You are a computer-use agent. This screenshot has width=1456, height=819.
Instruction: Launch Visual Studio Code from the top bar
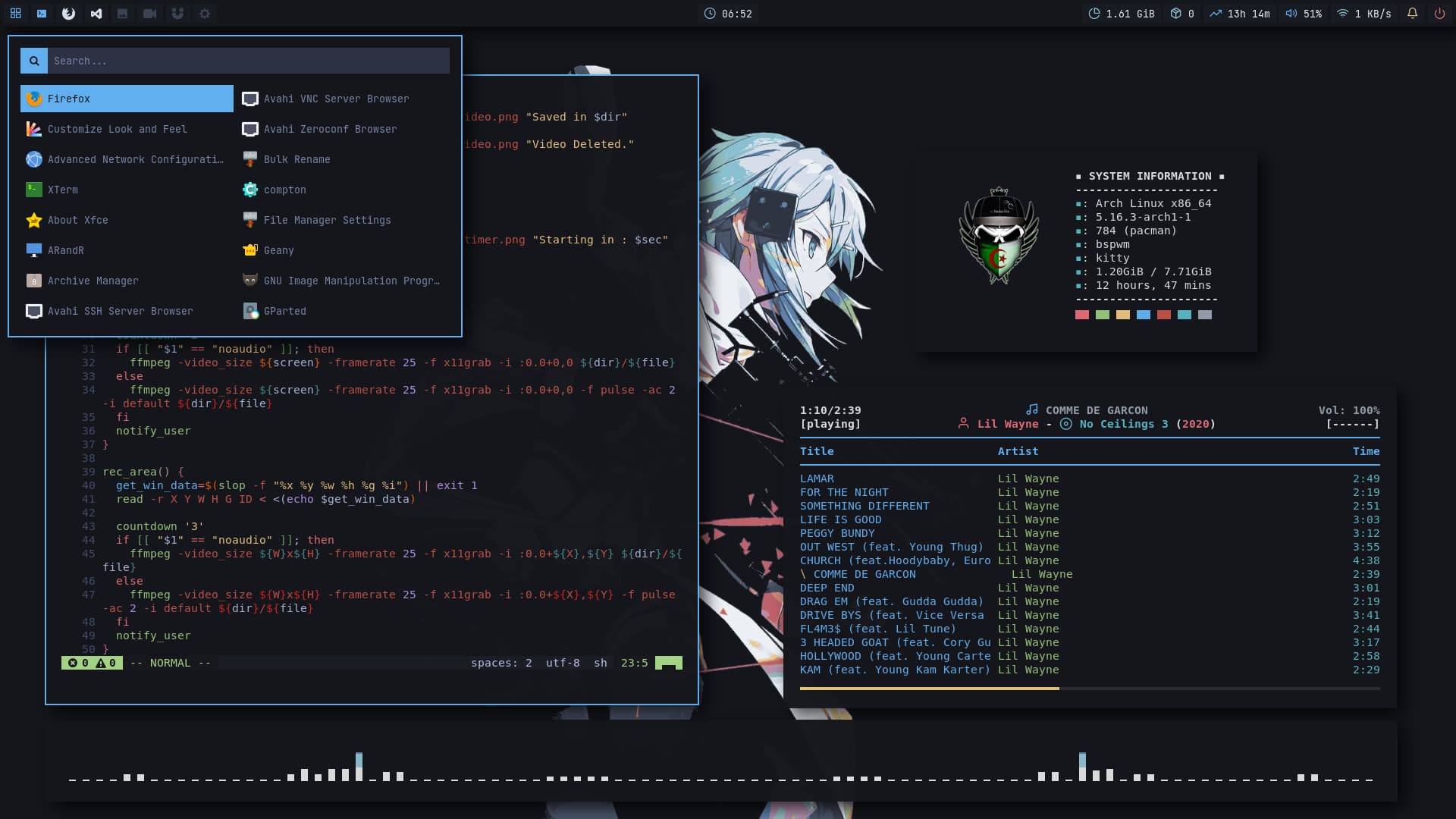tap(96, 14)
